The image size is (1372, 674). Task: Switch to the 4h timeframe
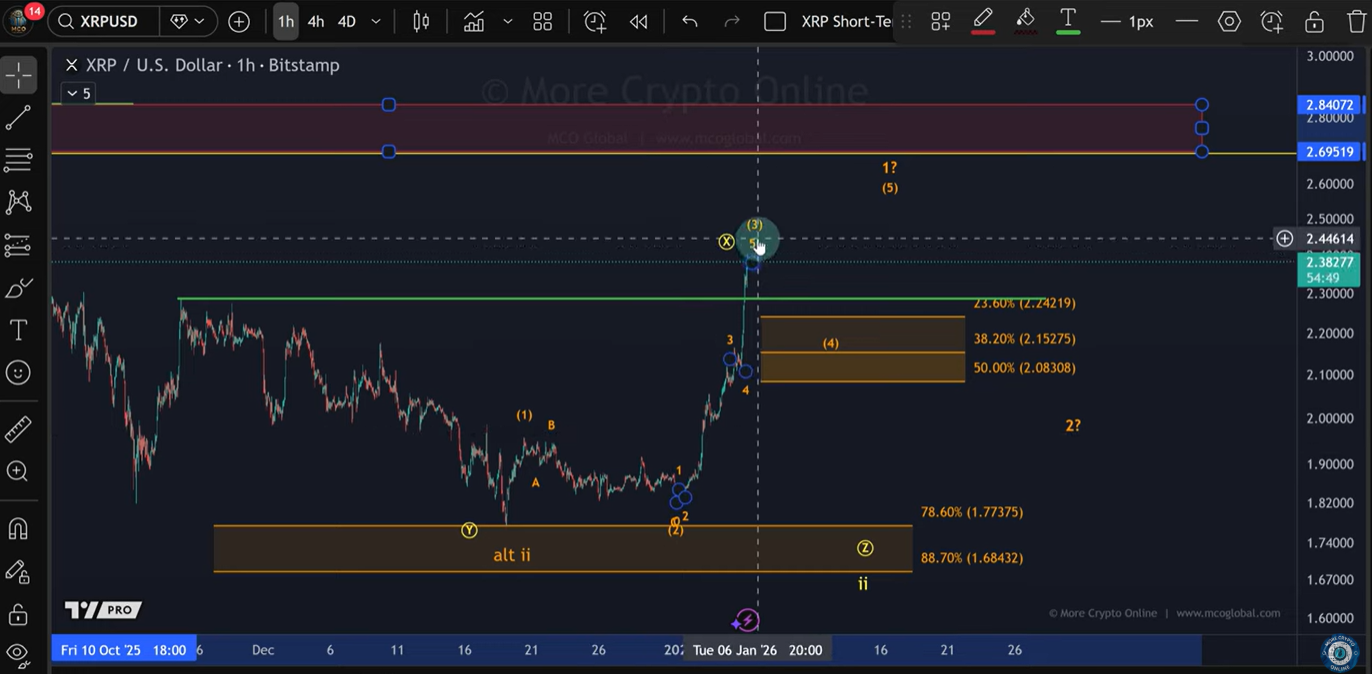pyautogui.click(x=315, y=20)
